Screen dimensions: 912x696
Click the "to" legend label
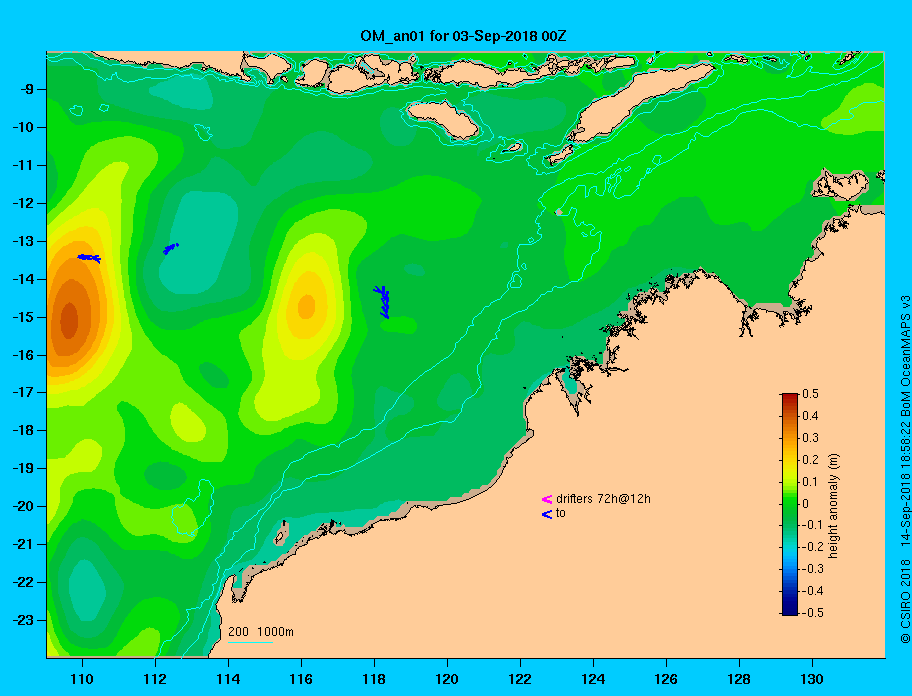pos(561,513)
